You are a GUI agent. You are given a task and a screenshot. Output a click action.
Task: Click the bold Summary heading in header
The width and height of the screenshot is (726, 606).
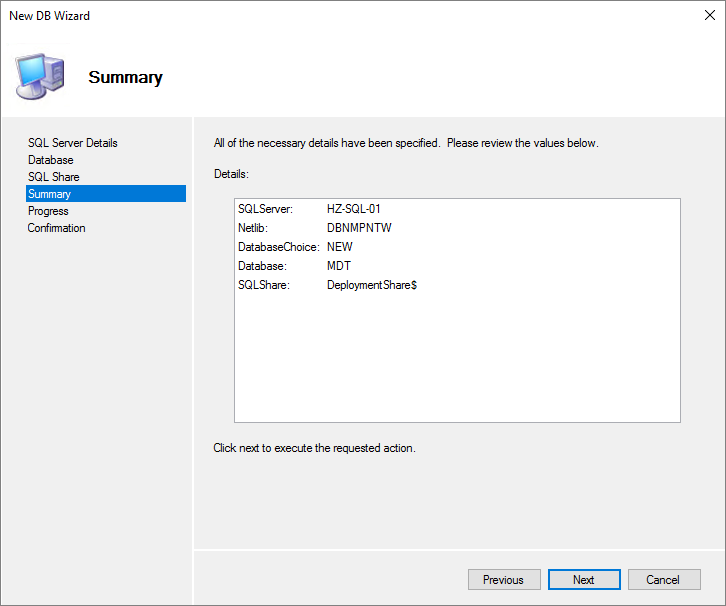125,77
